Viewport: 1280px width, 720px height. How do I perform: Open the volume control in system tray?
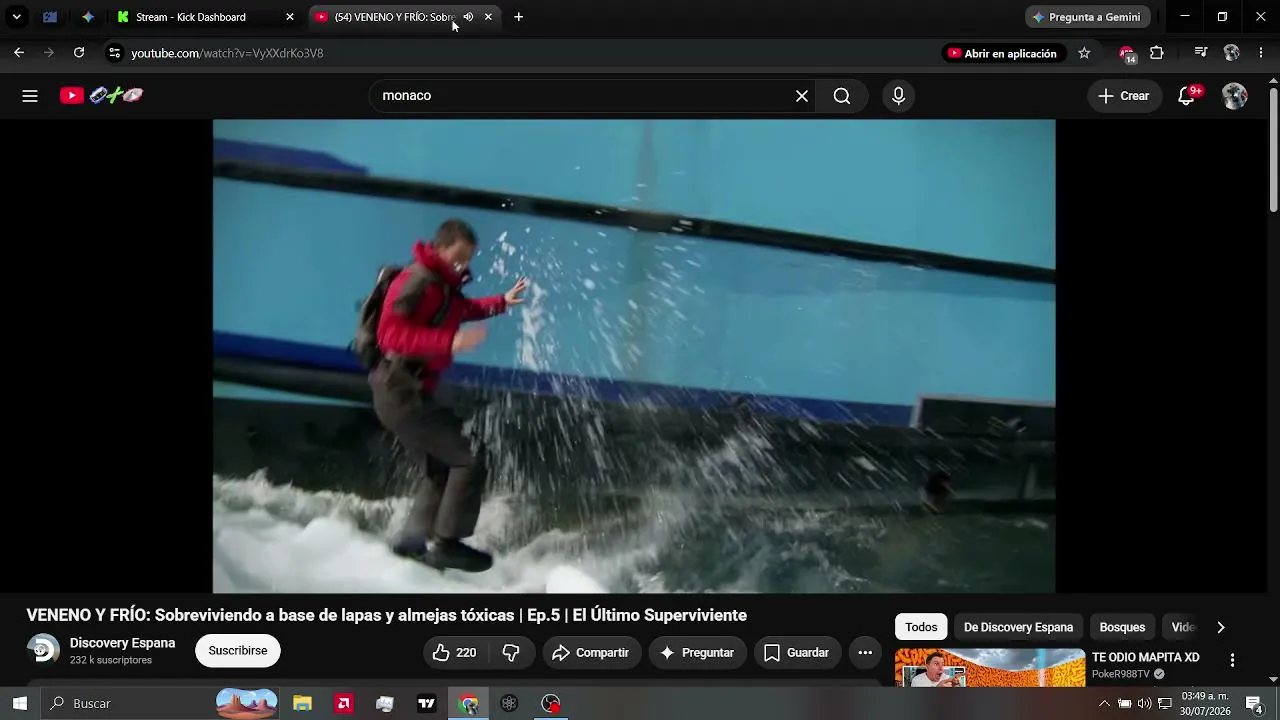click(x=1145, y=704)
